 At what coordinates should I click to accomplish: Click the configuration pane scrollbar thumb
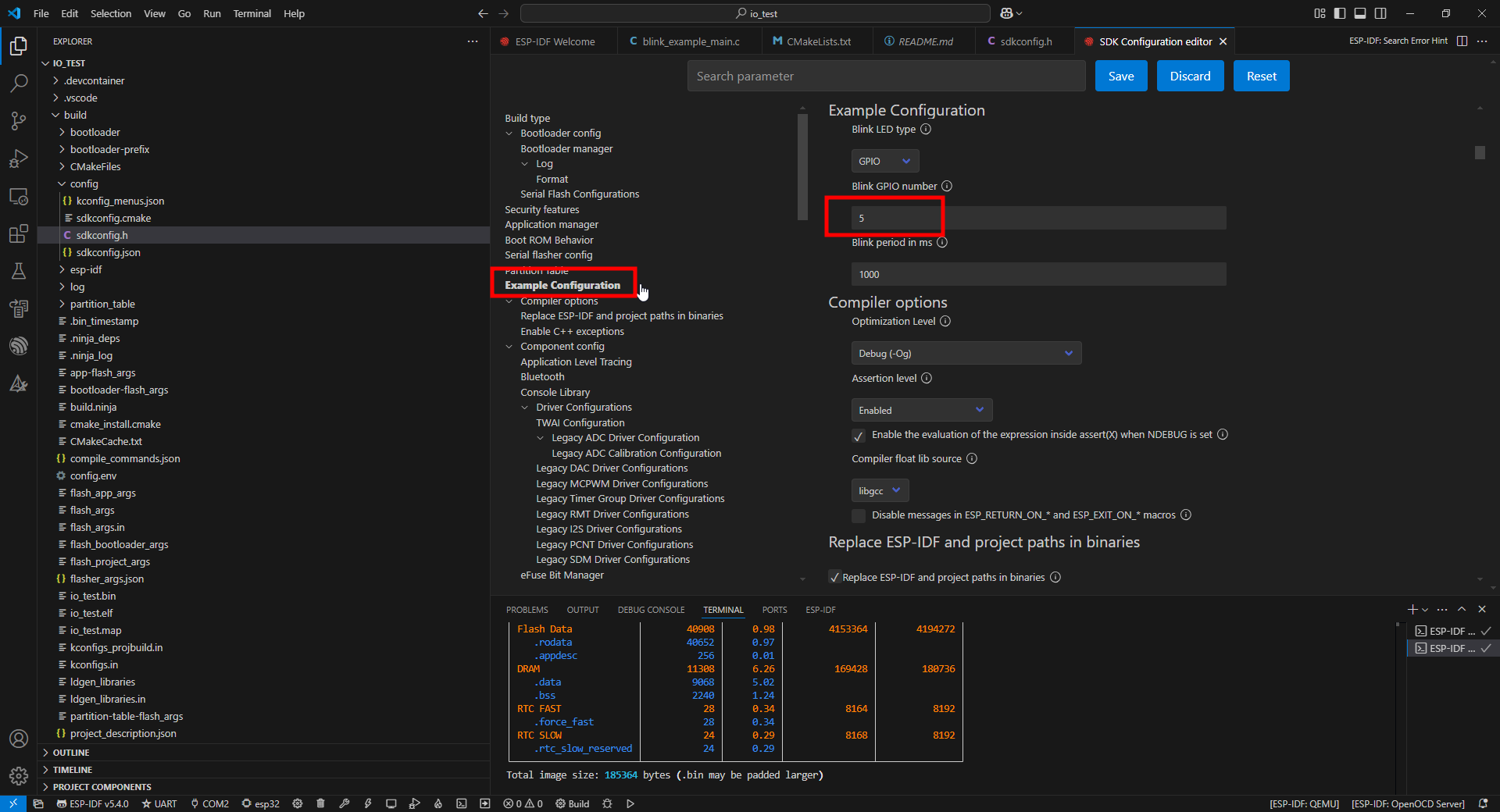click(1480, 152)
